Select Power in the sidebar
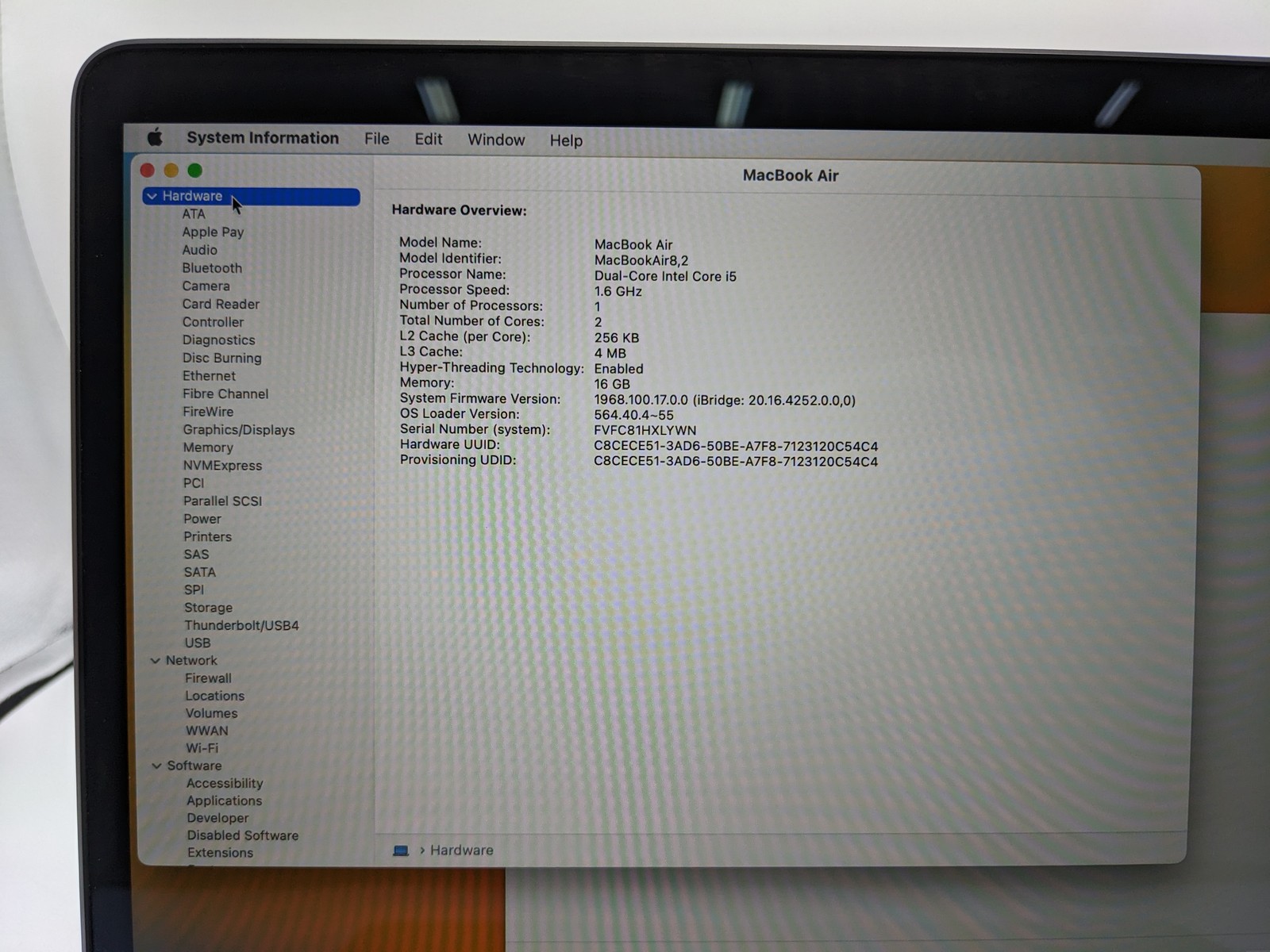 coord(202,519)
